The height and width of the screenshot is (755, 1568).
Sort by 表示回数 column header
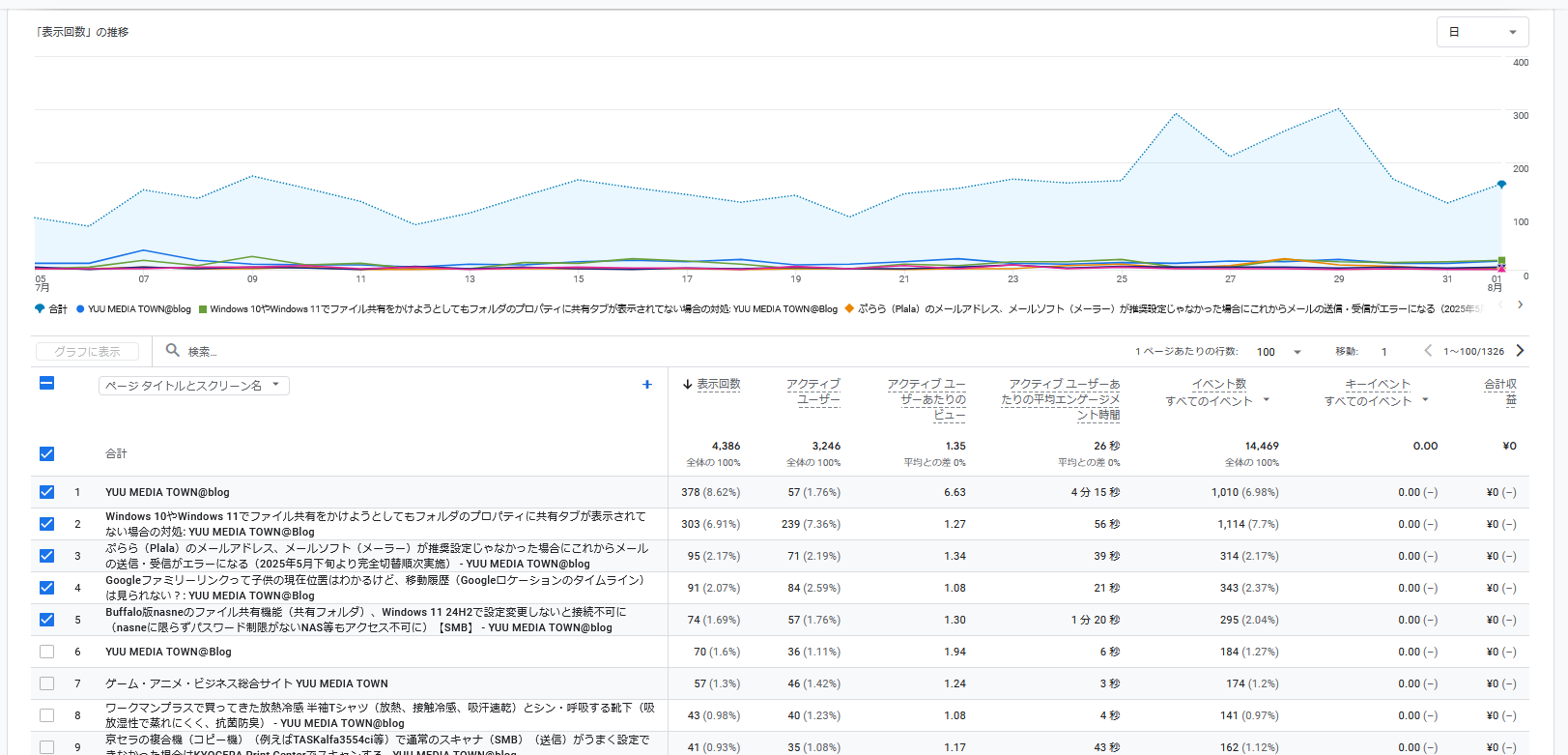pos(718,384)
